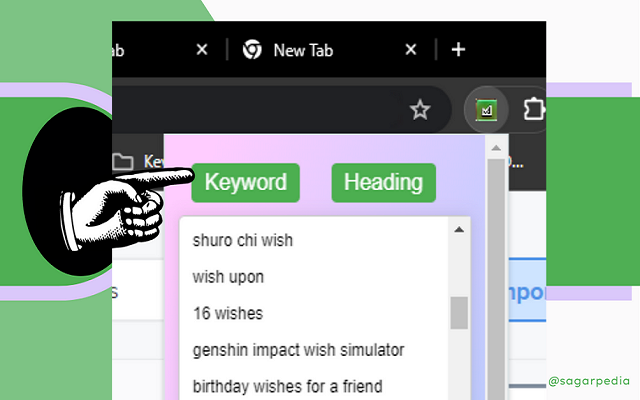The image size is (640, 400).
Task: Close the left partially visible tab
Action: coord(202,50)
